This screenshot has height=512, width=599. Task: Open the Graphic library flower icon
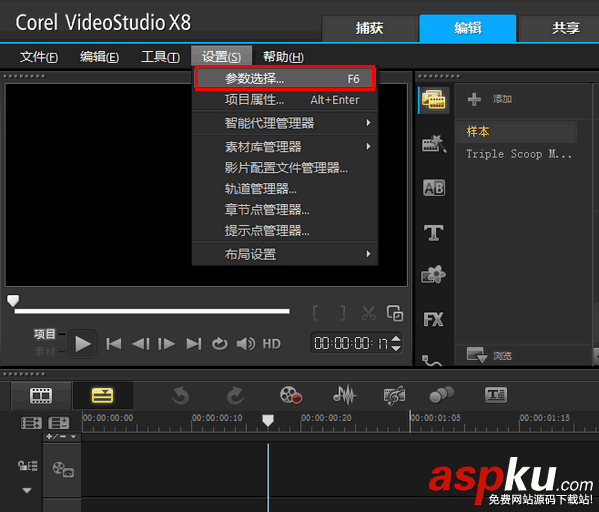tap(434, 275)
